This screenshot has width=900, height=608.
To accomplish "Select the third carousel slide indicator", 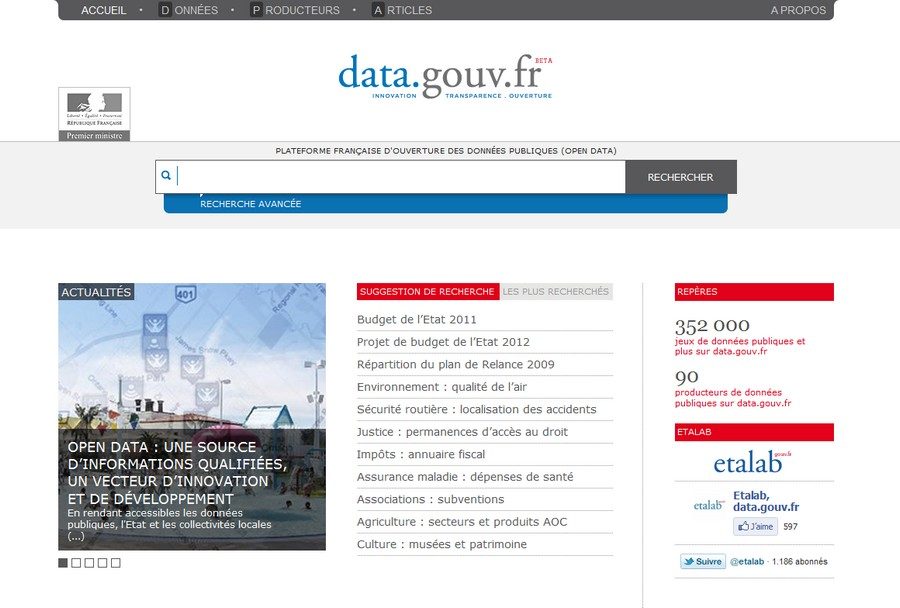I will click(x=89, y=563).
